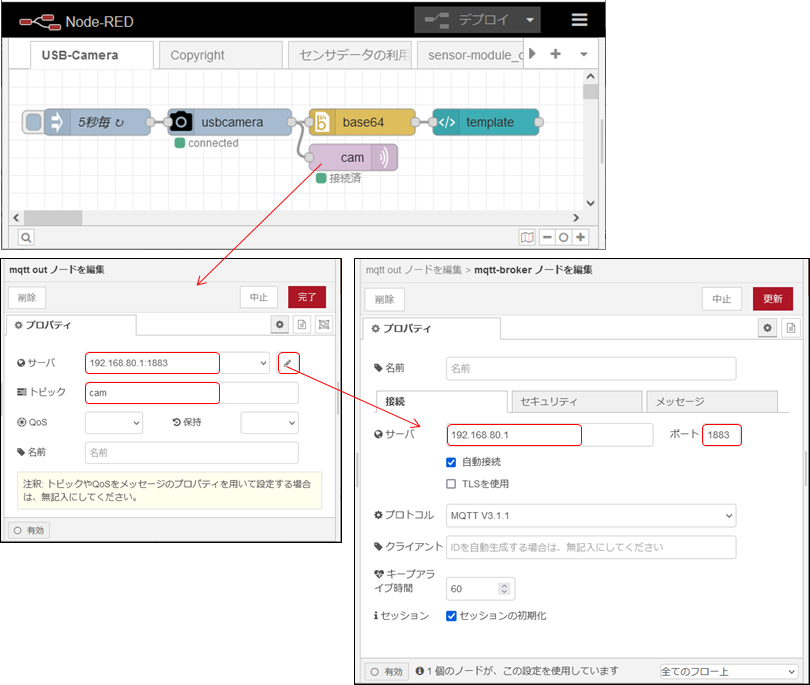Enable the TLSを使用 checkbox
This screenshot has width=810, height=685.
[x=452, y=484]
